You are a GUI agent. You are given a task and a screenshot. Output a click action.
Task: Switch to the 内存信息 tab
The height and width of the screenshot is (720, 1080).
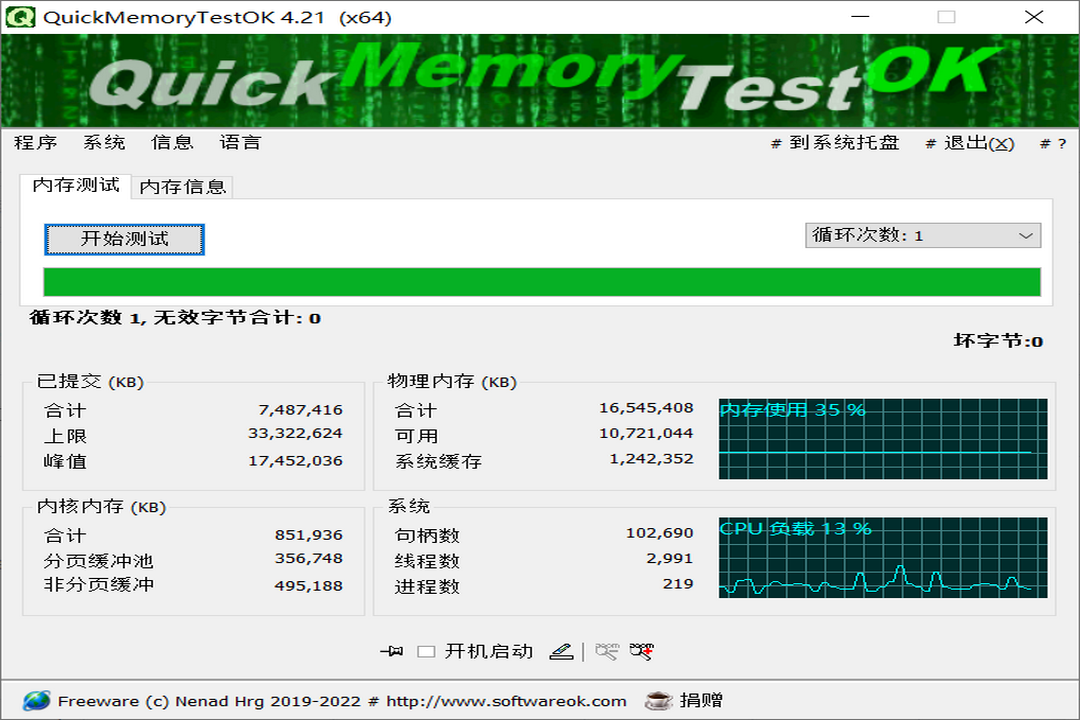pyautogui.click(x=183, y=187)
